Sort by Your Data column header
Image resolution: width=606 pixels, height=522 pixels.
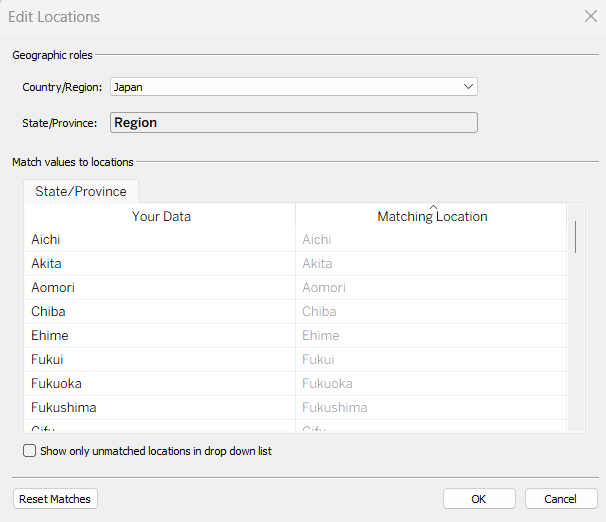tap(161, 216)
